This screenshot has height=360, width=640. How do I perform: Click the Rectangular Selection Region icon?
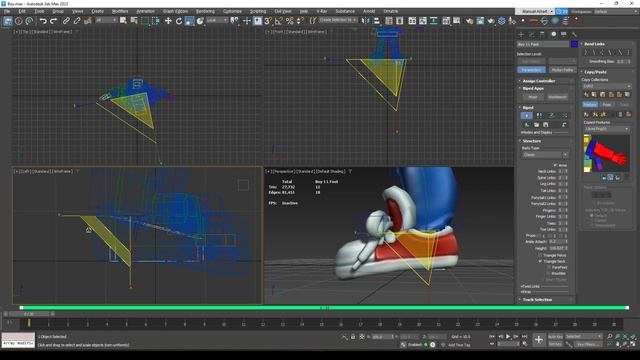tap(145, 21)
